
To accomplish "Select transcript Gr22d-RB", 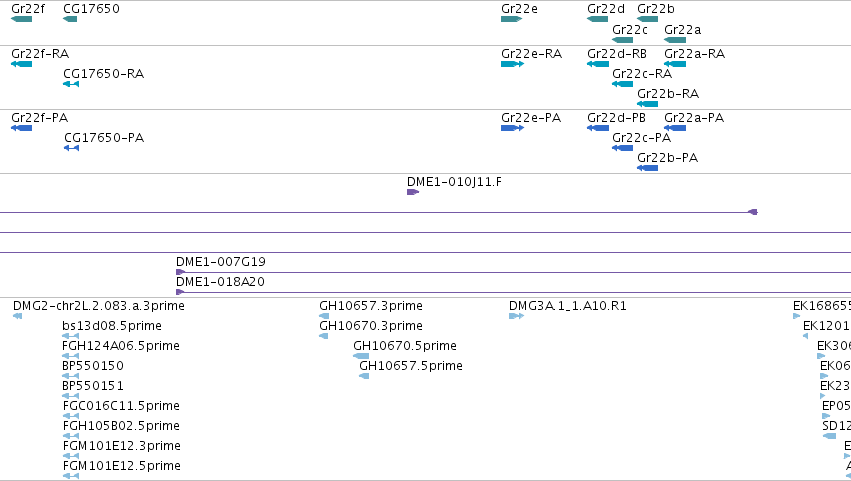I will tap(598, 64).
